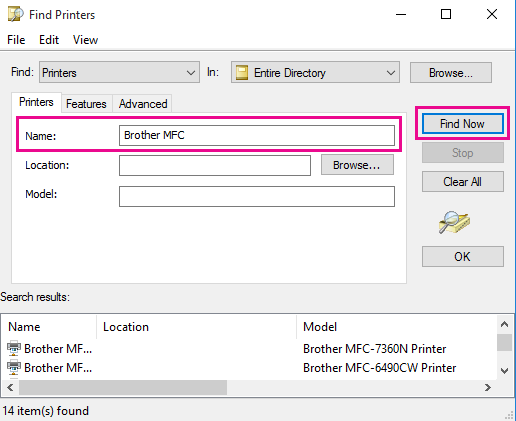The width and height of the screenshot is (516, 421).
Task: Click printer icon for Brother MFC-6490CW row
Action: [x=14, y=367]
